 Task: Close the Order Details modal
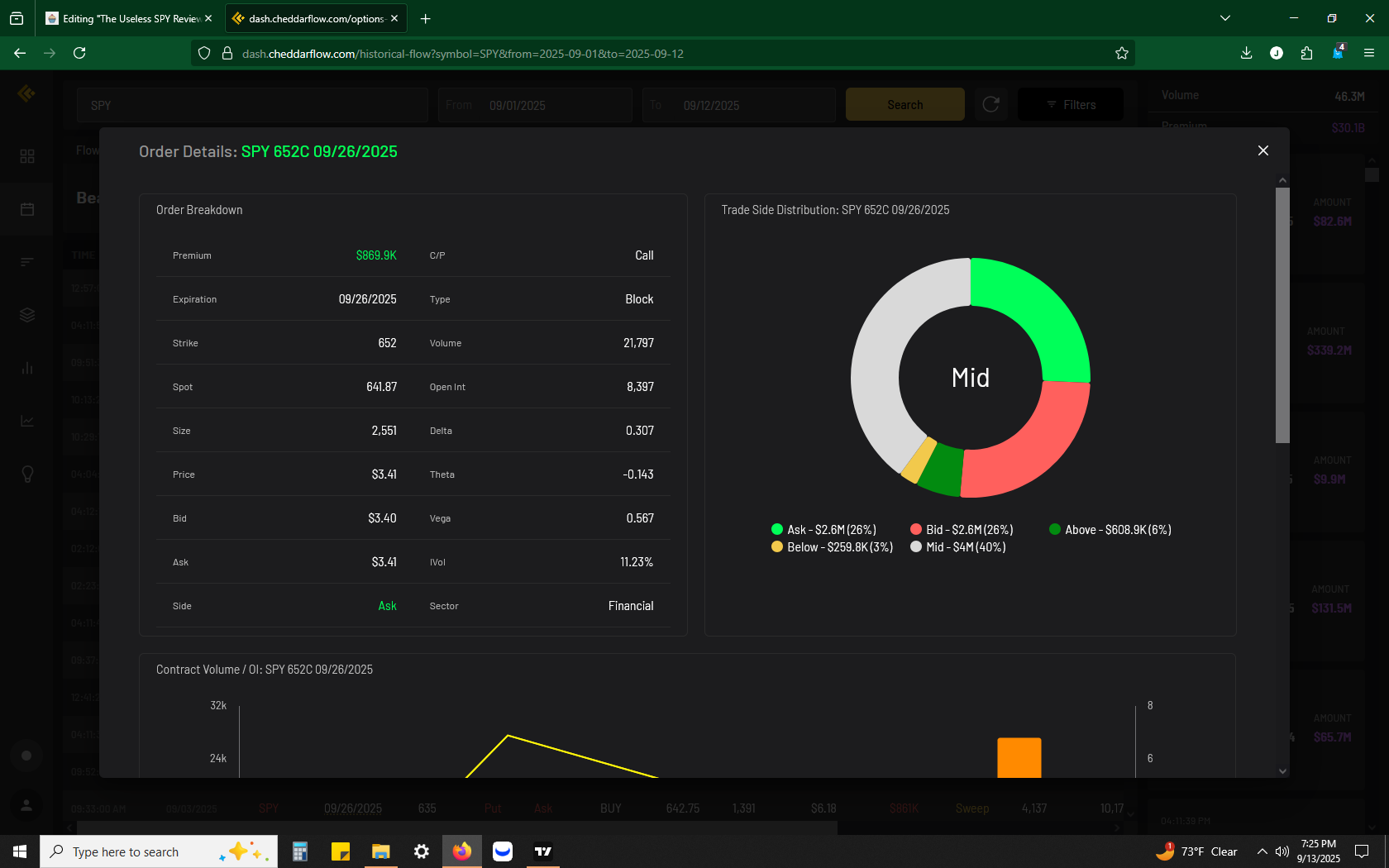(1263, 150)
